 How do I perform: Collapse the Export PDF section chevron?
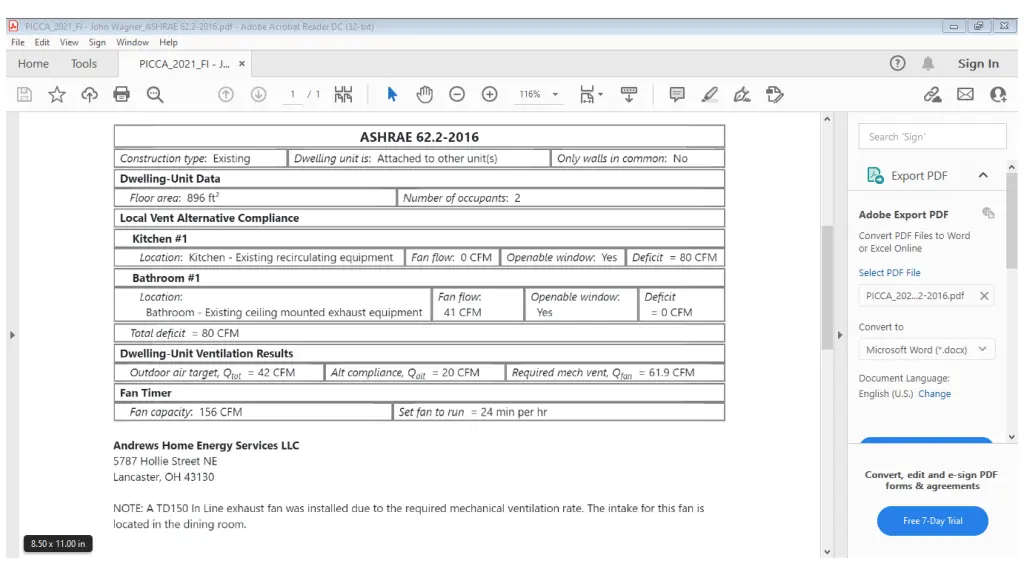point(983,175)
